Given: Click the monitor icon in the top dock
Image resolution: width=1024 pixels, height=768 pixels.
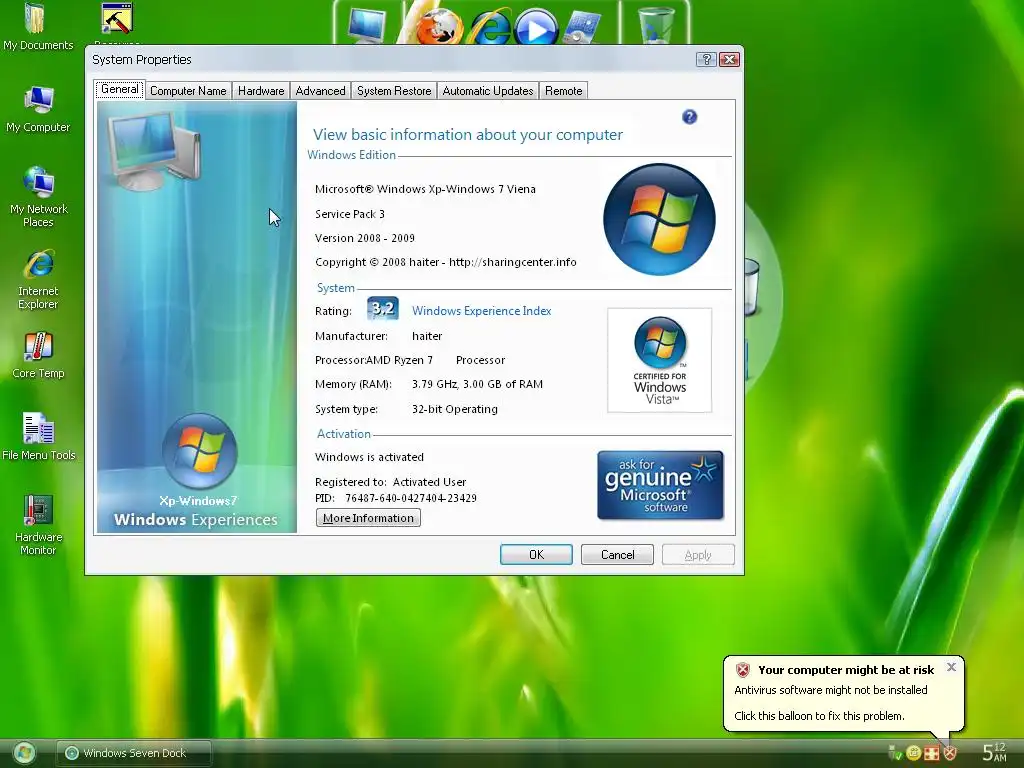Looking at the screenshot, I should coord(366,25).
